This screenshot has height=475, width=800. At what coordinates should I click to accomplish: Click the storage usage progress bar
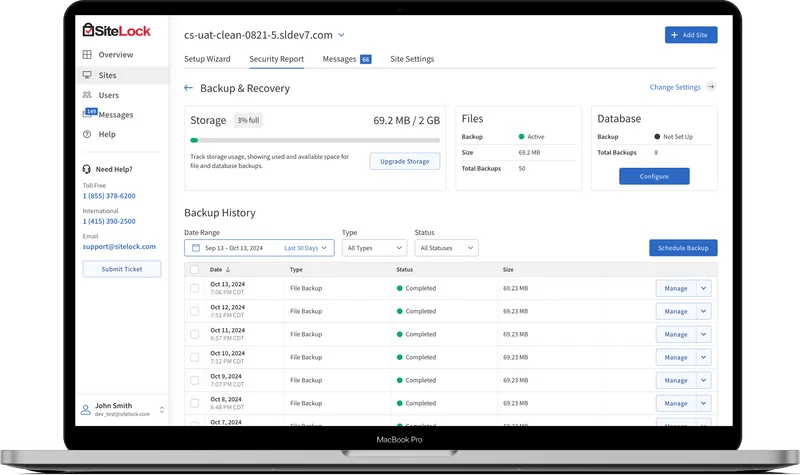pyautogui.click(x=315, y=140)
